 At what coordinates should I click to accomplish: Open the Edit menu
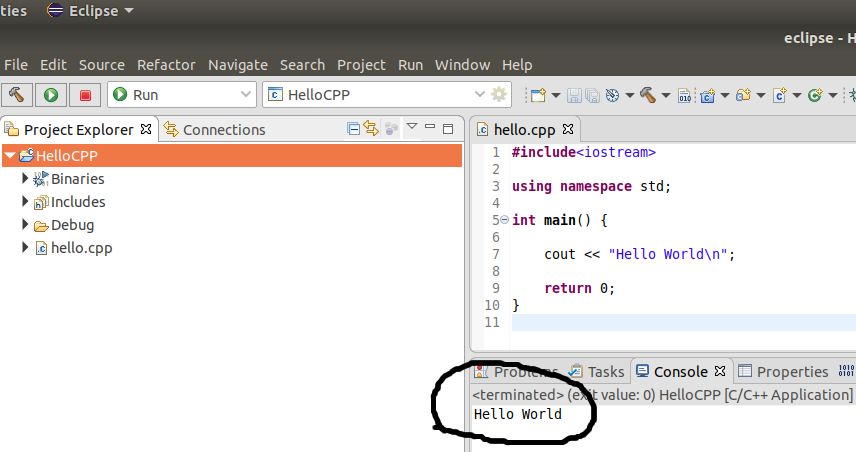pos(53,65)
